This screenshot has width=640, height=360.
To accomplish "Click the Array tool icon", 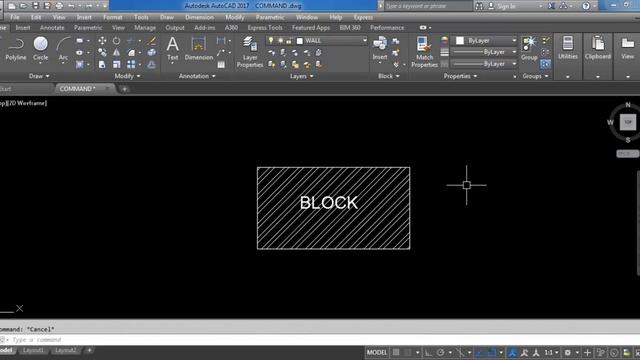I will coord(131,64).
